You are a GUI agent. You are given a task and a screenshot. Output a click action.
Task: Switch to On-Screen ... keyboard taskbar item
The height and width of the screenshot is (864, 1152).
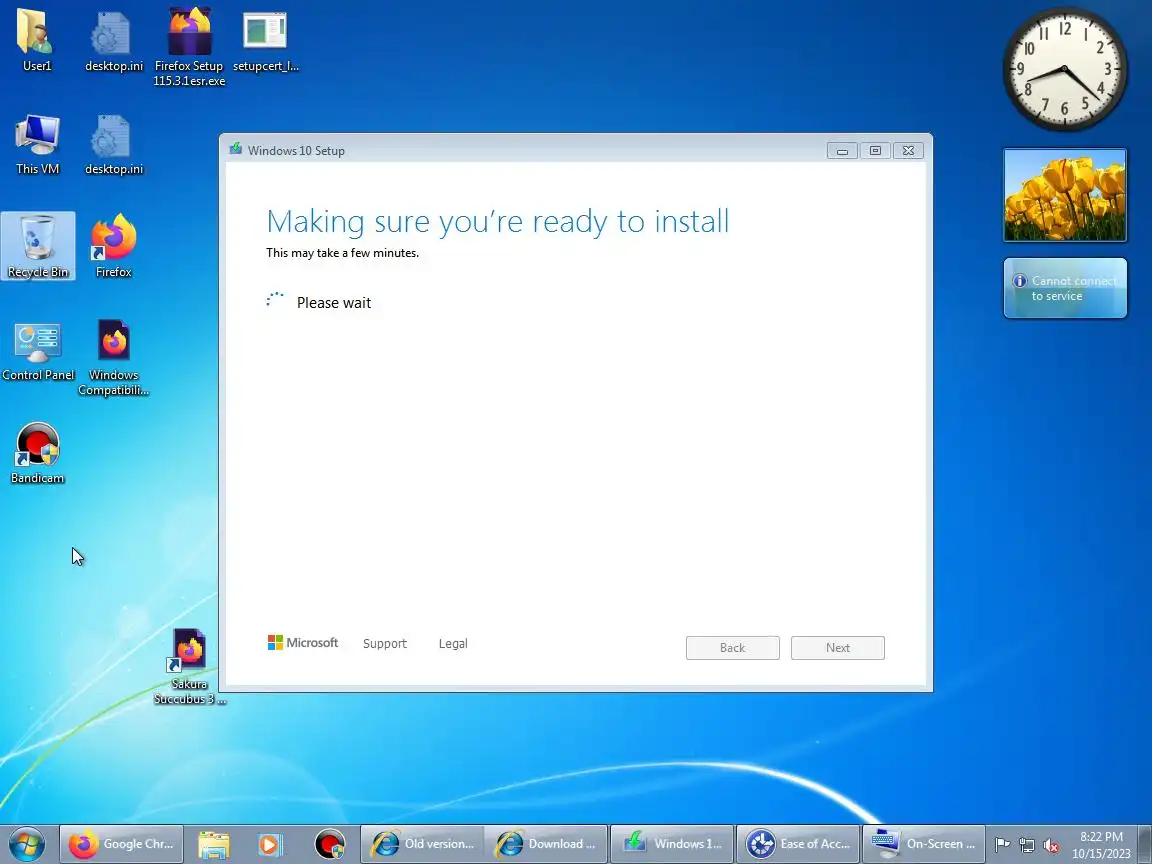tap(924, 844)
